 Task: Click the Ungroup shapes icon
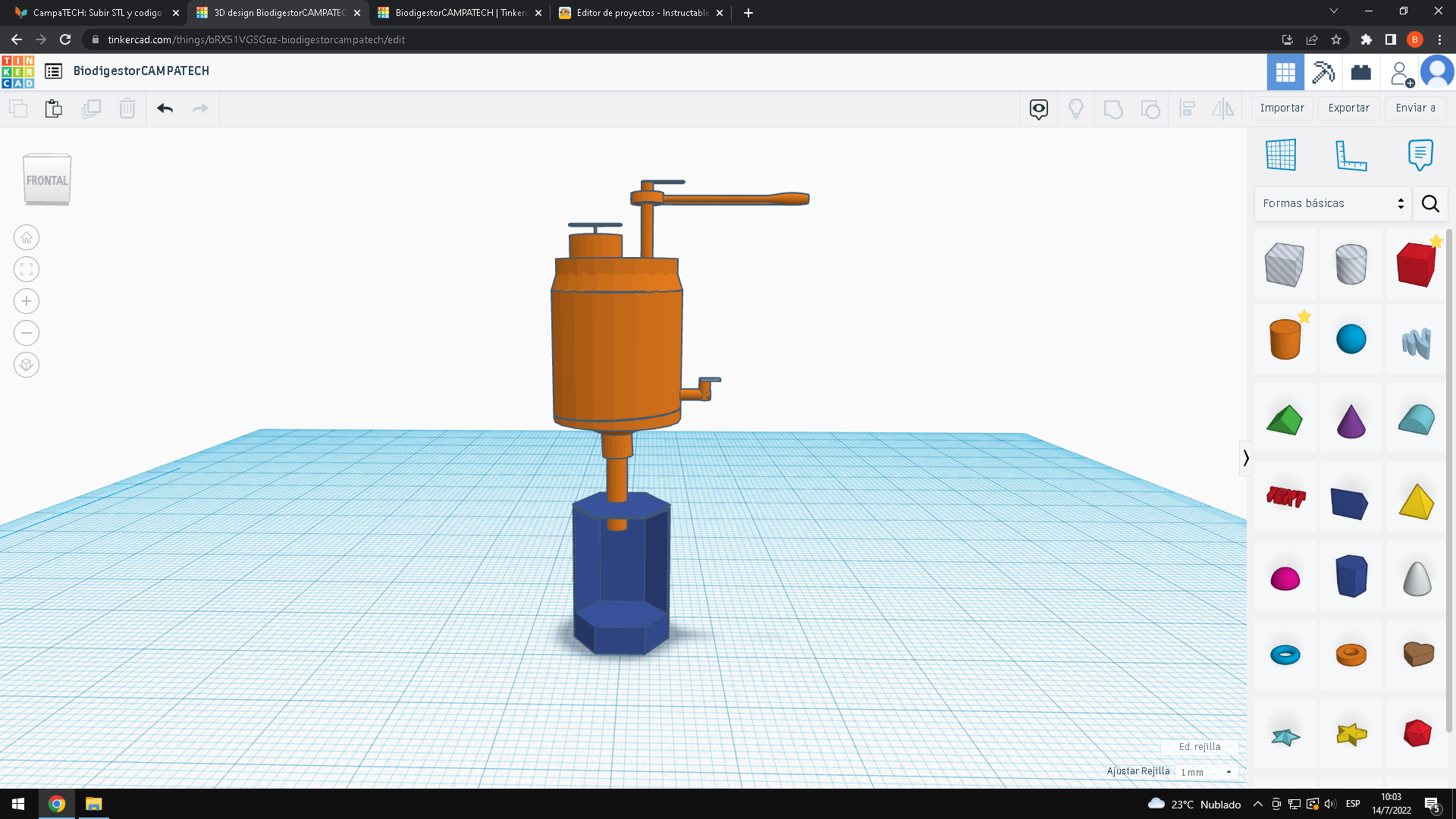click(1150, 109)
